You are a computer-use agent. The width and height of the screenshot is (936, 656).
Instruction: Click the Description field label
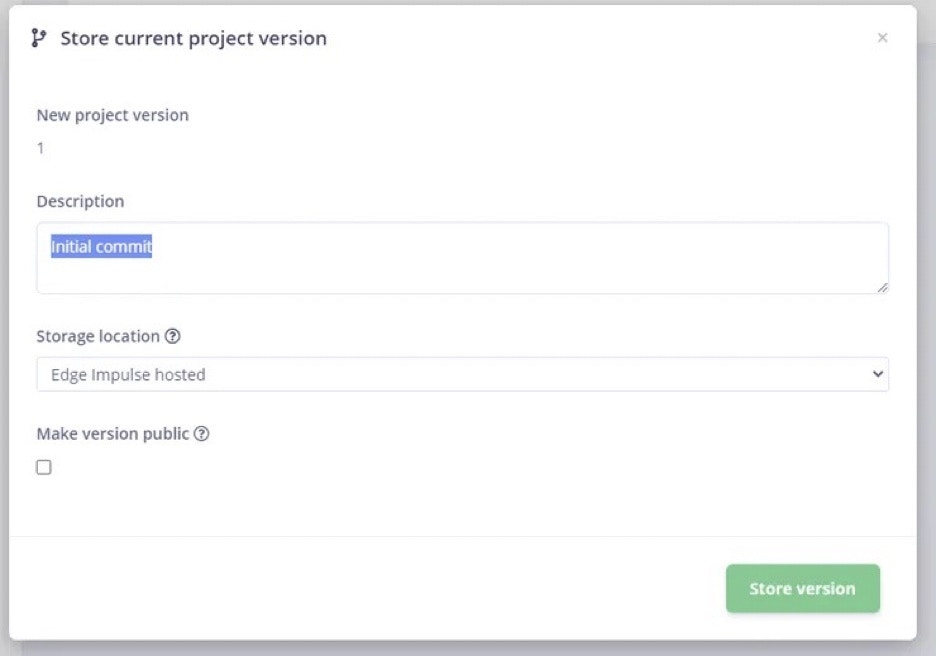click(x=80, y=201)
